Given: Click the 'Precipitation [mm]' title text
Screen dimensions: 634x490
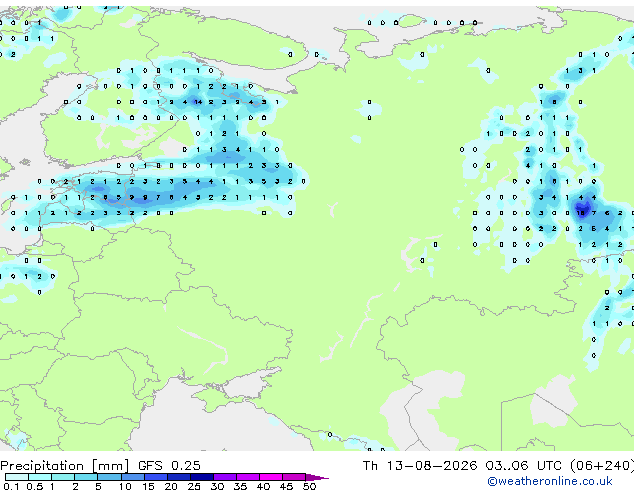Looking at the screenshot, I should point(65,466).
